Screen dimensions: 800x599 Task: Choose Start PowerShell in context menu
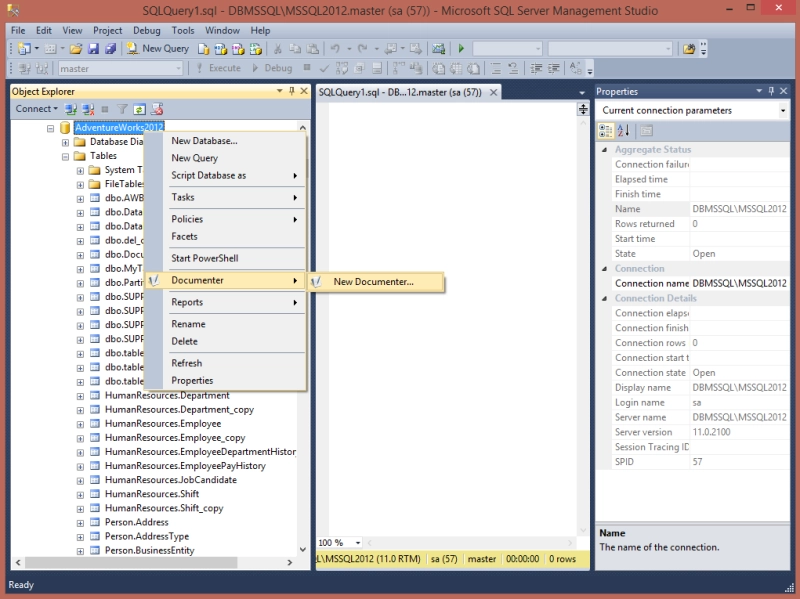(x=226, y=258)
